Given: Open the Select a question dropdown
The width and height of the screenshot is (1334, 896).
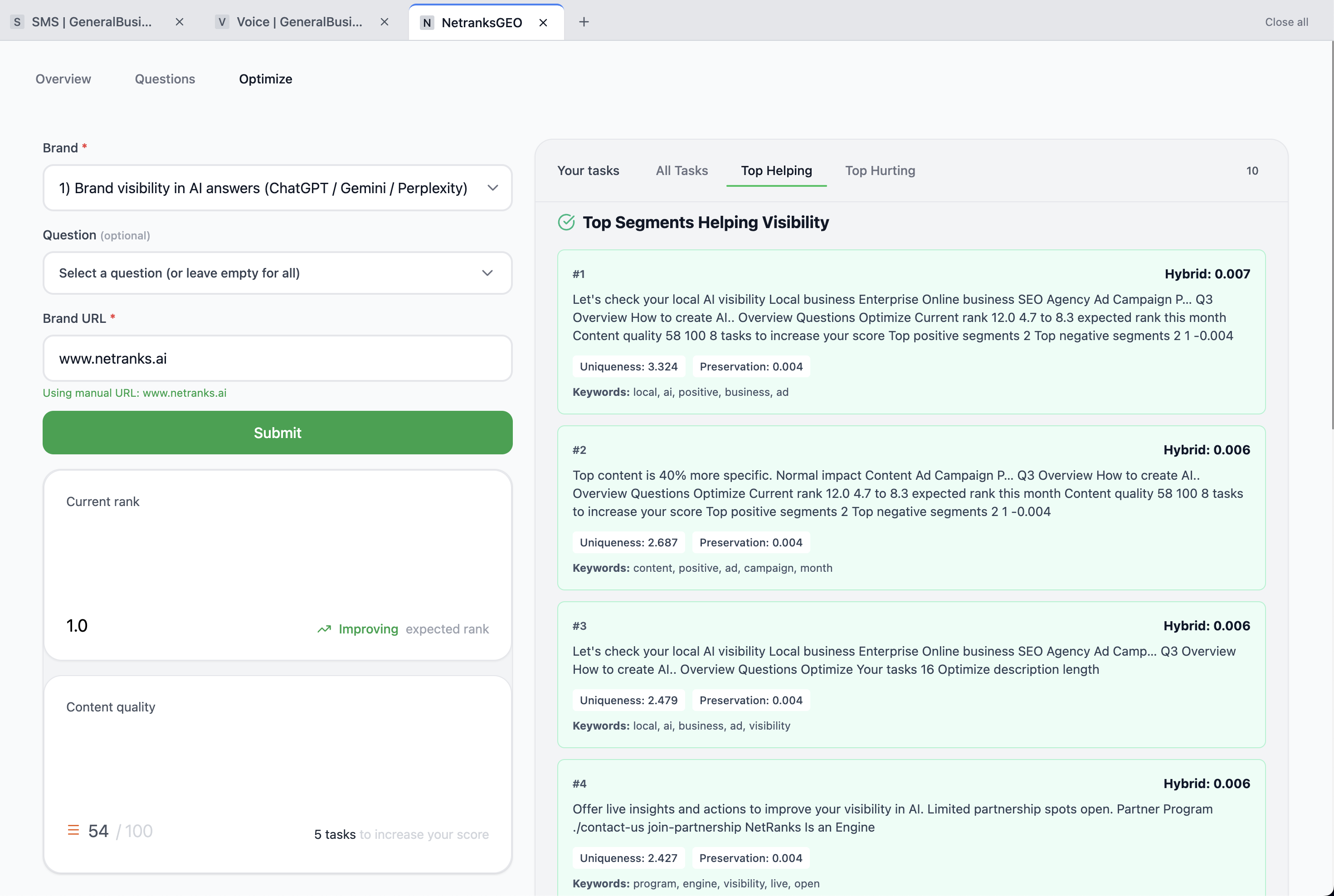Looking at the screenshot, I should point(277,273).
